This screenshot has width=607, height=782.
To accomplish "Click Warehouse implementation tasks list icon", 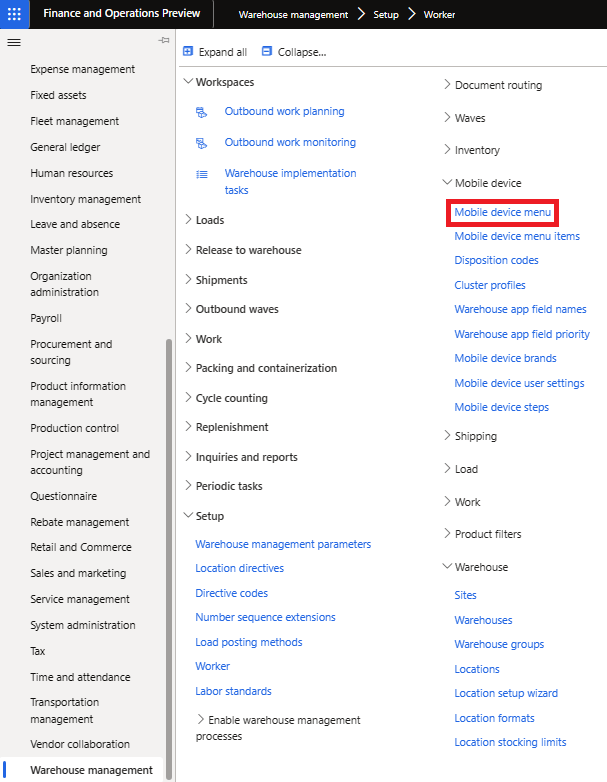I will (x=202, y=175).
